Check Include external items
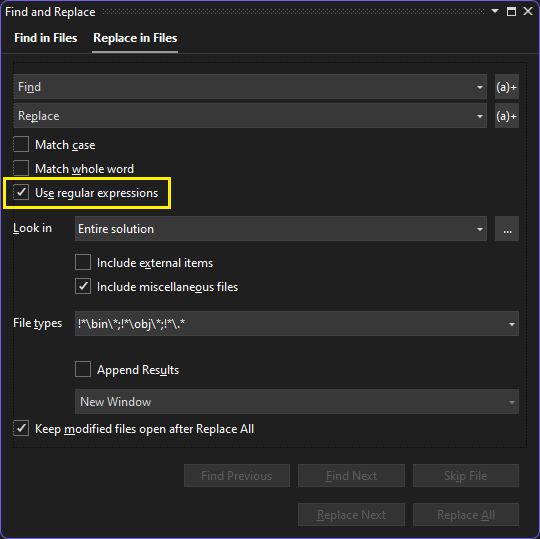 point(83,262)
